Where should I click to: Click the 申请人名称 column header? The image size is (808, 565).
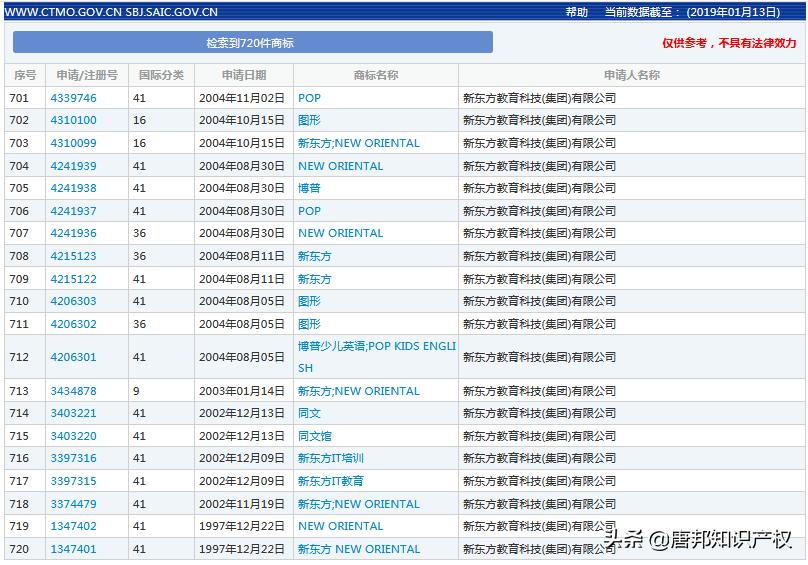click(x=632, y=75)
